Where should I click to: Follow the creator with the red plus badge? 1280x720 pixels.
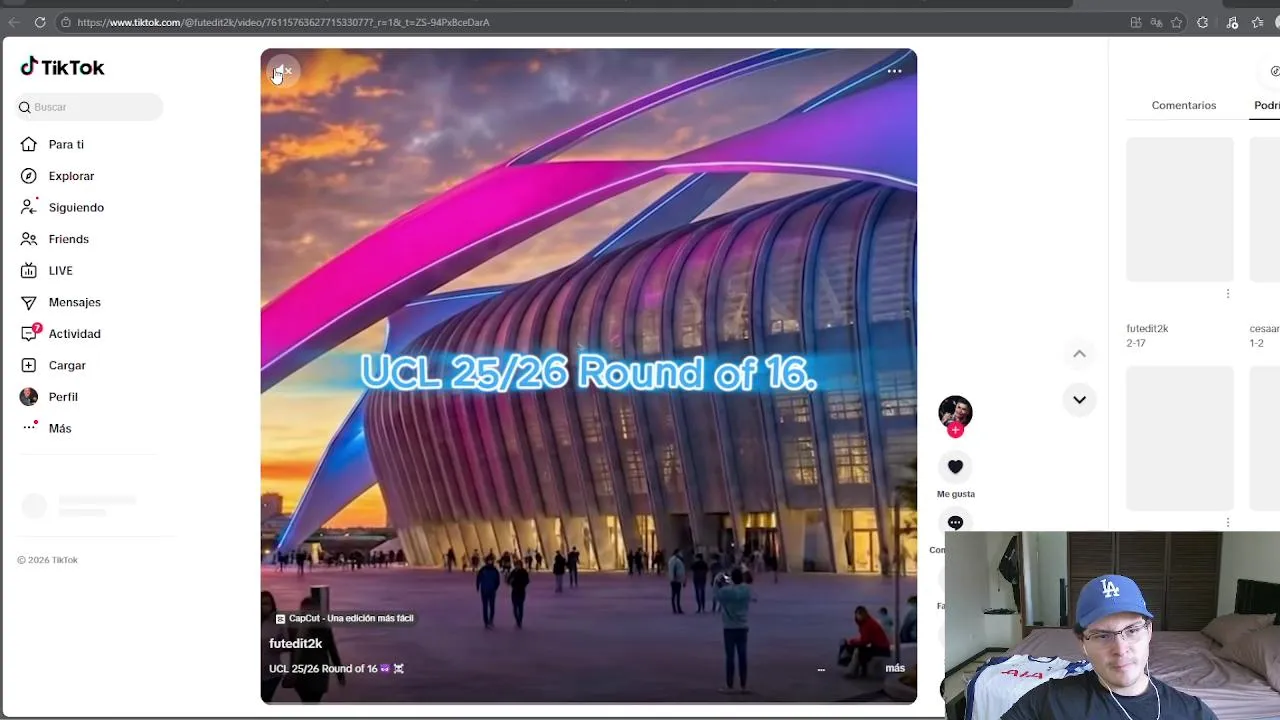[955, 431]
